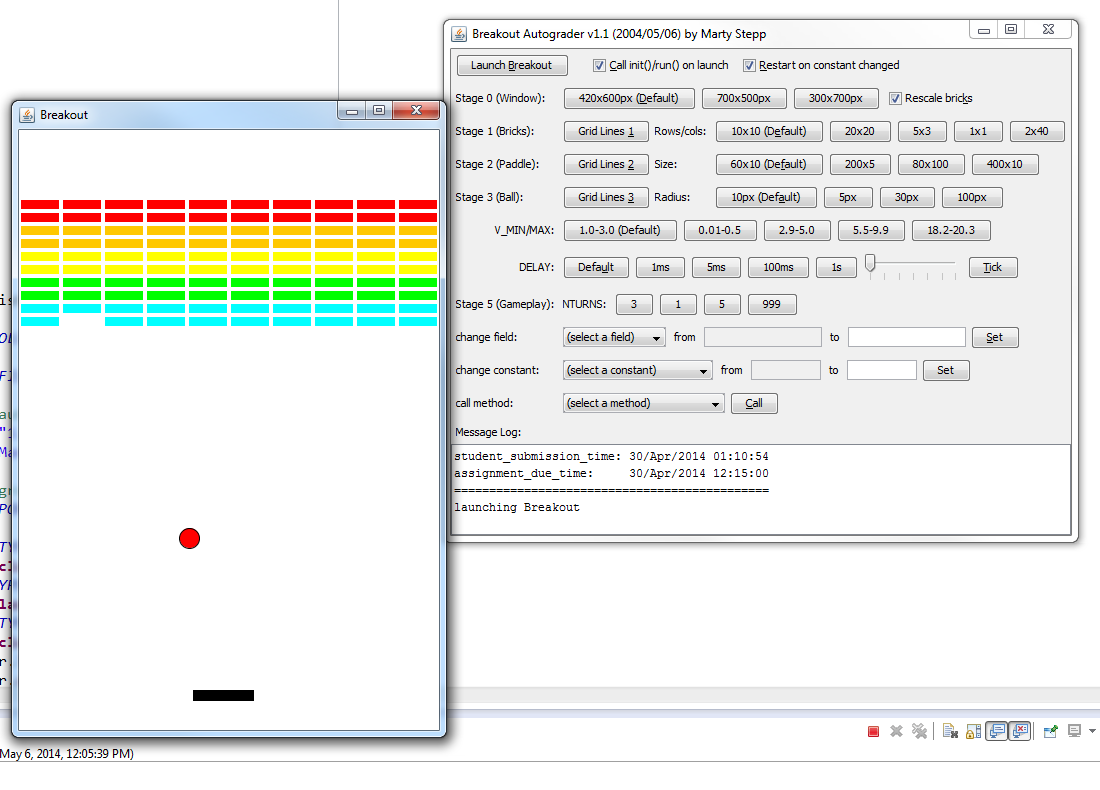The width and height of the screenshot is (1100, 790).
Task: Uncheck Call init()/run() on launch
Action: (x=599, y=66)
